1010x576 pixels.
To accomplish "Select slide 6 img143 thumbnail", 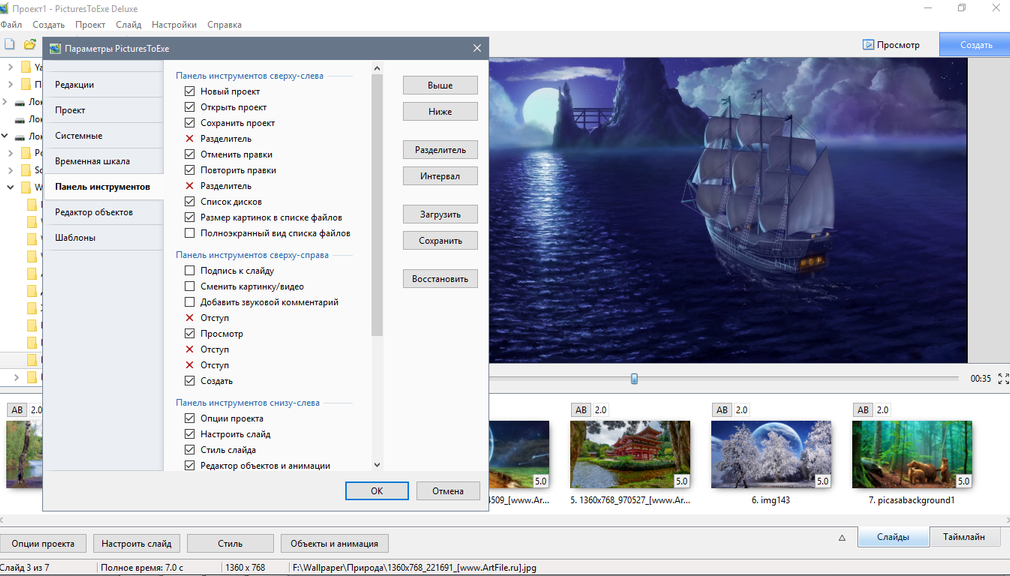I will point(771,454).
